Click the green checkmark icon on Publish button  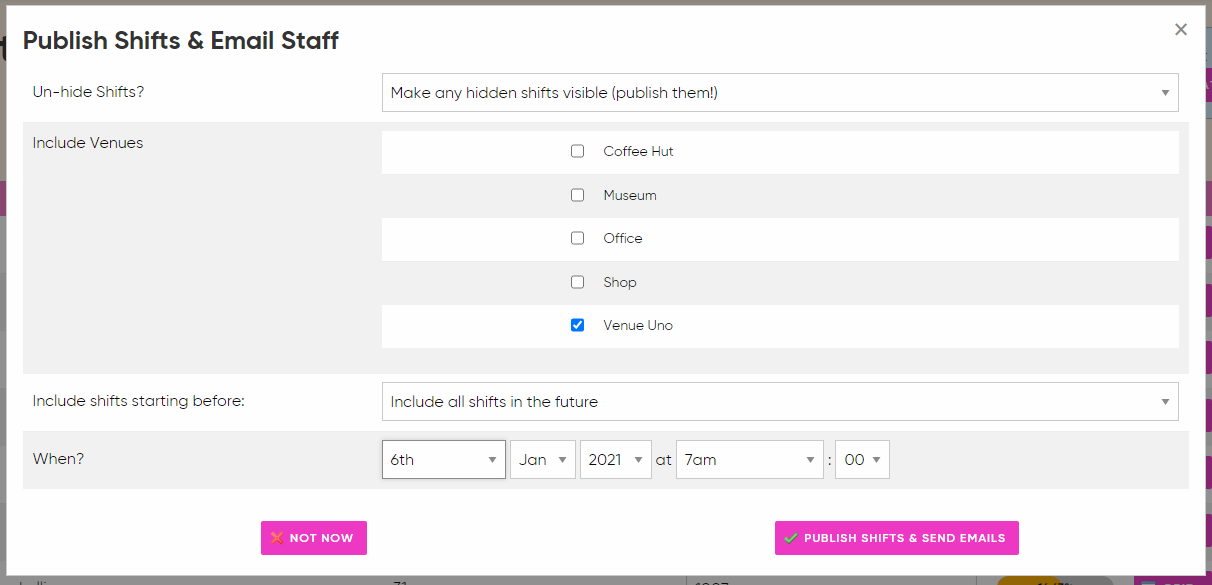[x=791, y=538]
